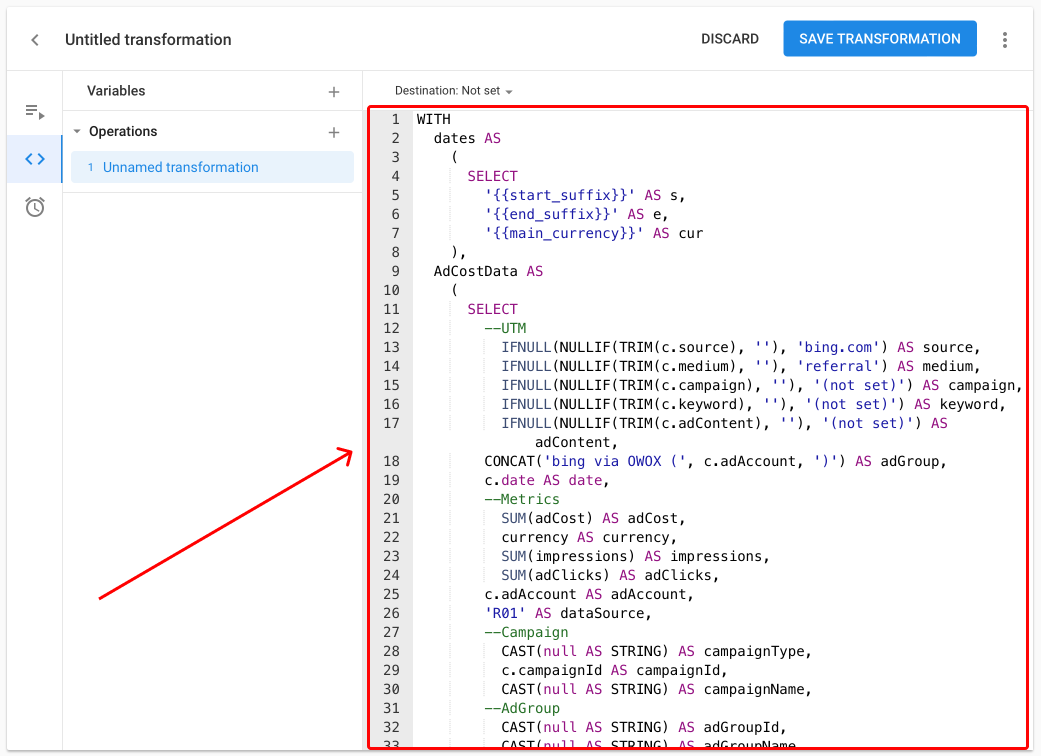
Task: Click the Operations section label
Action: [x=123, y=131]
